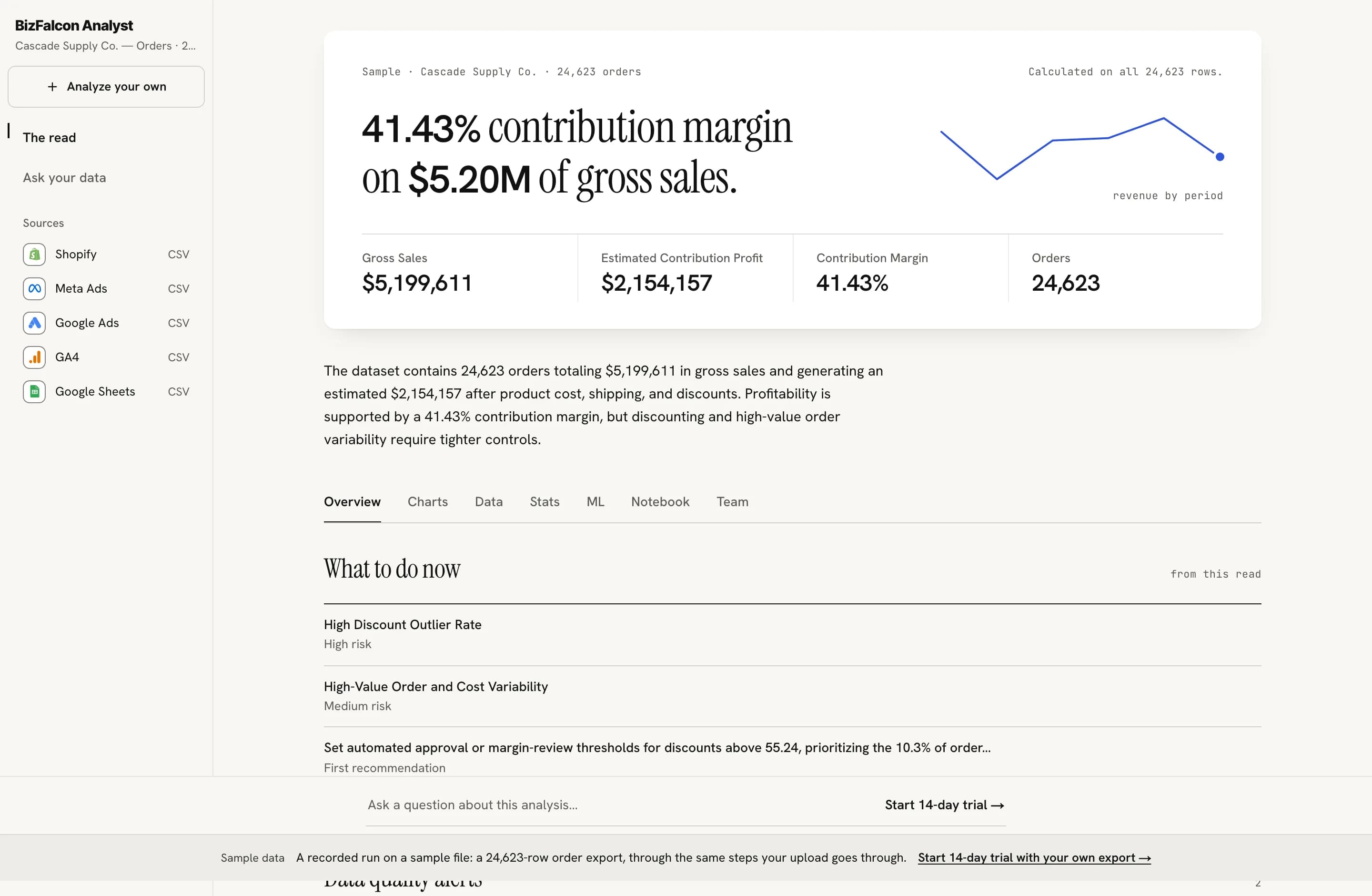Click the Orders 24,623 stat
This screenshot has width=1372, height=896.
click(x=1066, y=272)
